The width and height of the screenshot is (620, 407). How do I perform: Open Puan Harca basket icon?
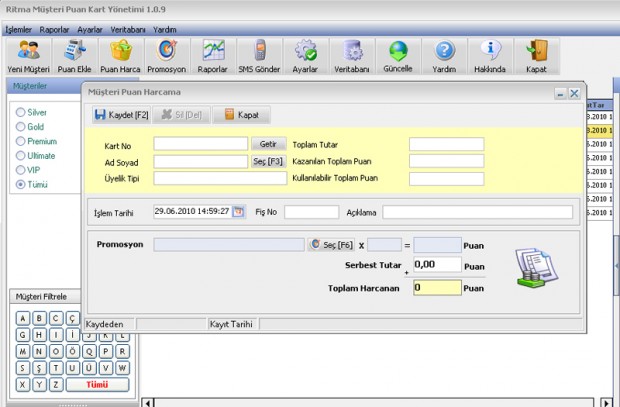coord(120,57)
